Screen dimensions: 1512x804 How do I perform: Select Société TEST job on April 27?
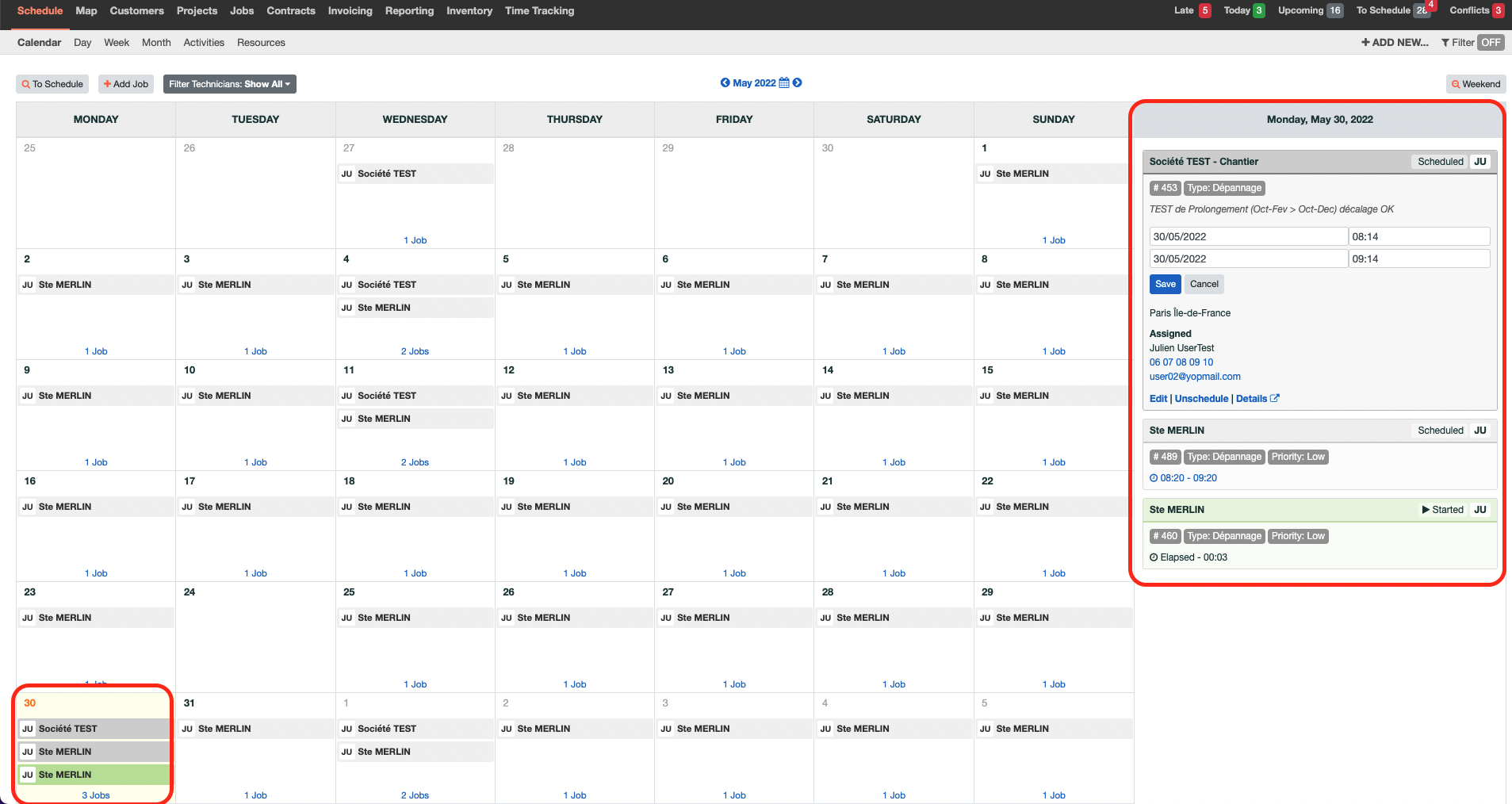point(416,174)
